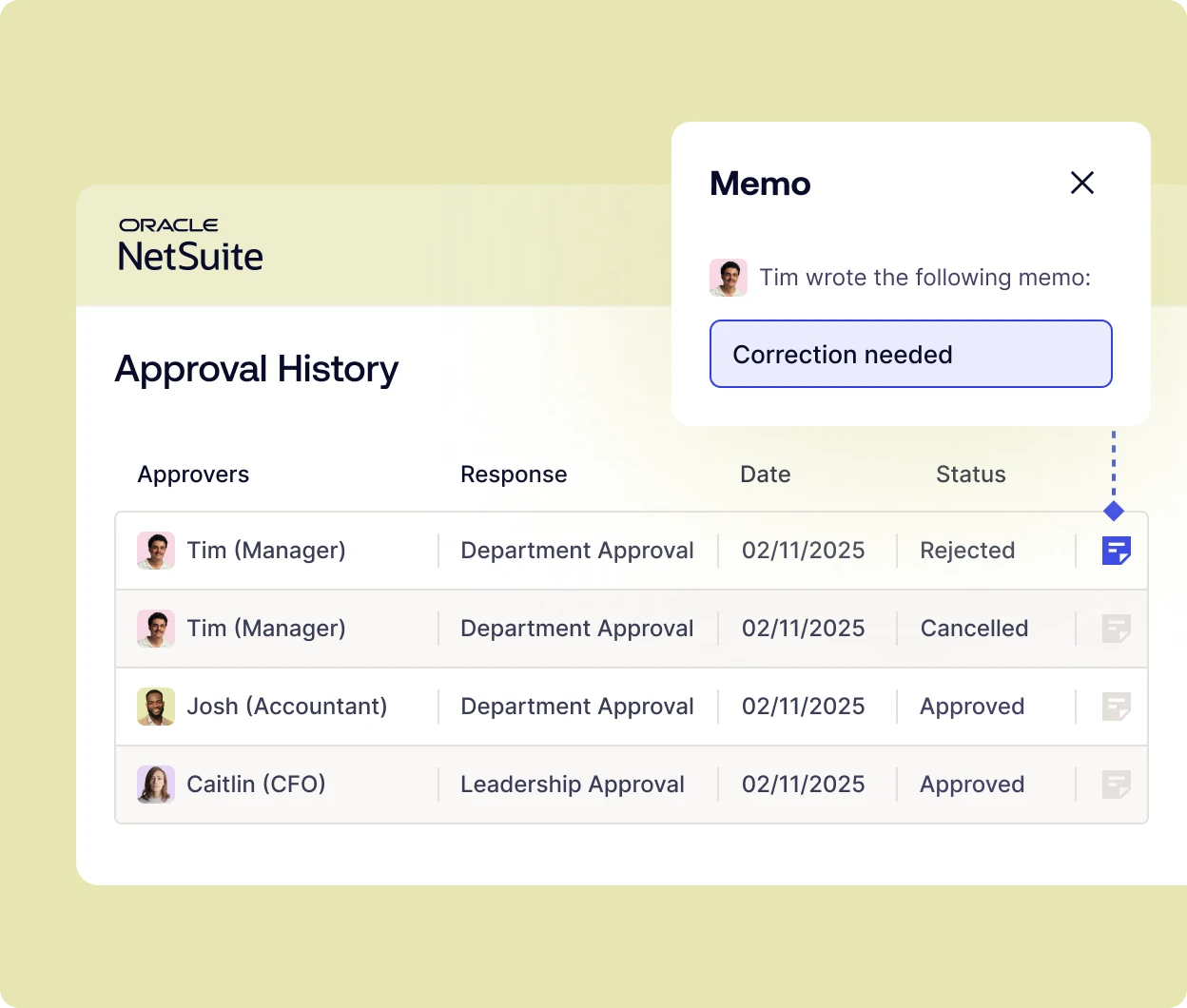Click the Oracle NetSuite logo
This screenshot has height=1008, width=1187.
[190, 245]
